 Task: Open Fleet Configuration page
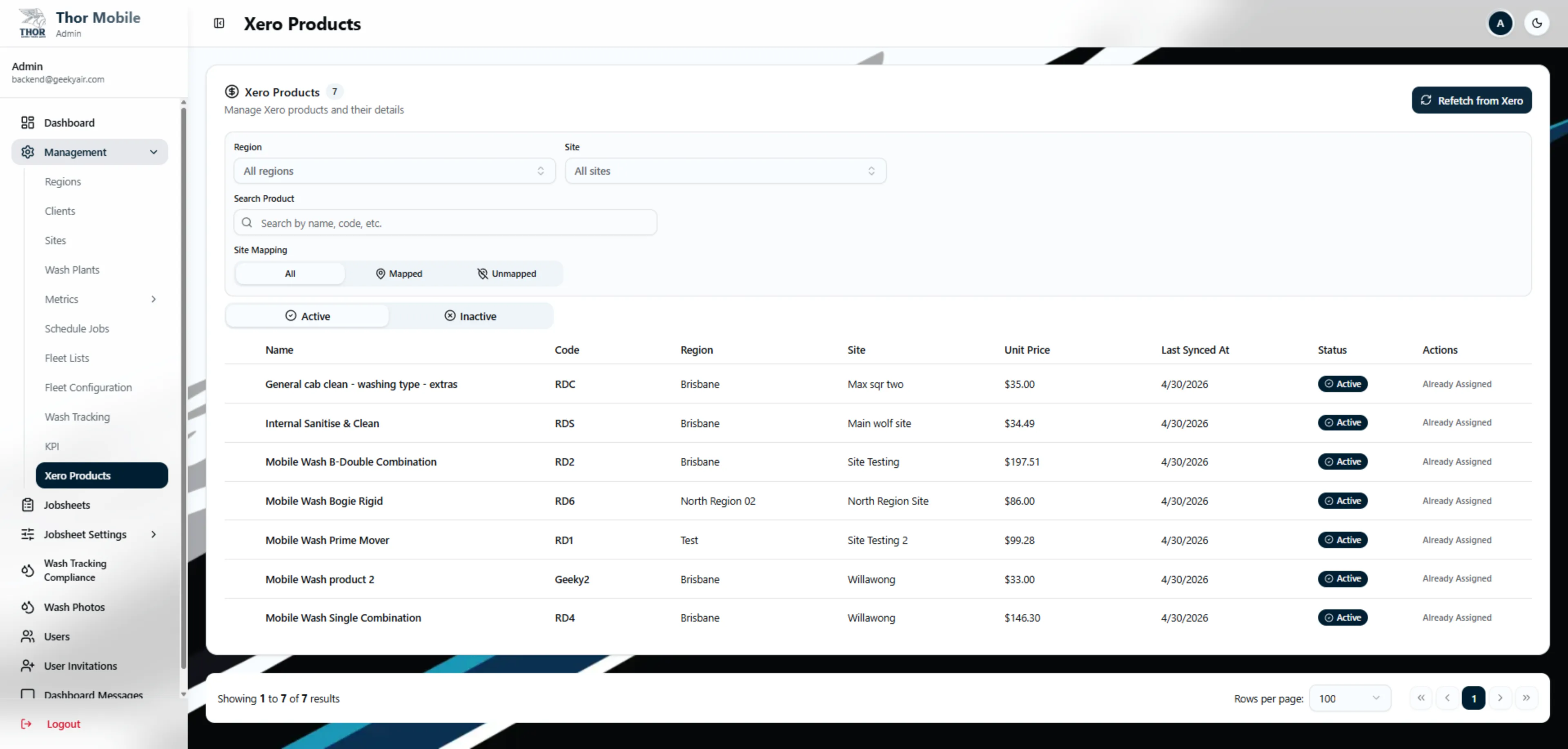pos(88,387)
